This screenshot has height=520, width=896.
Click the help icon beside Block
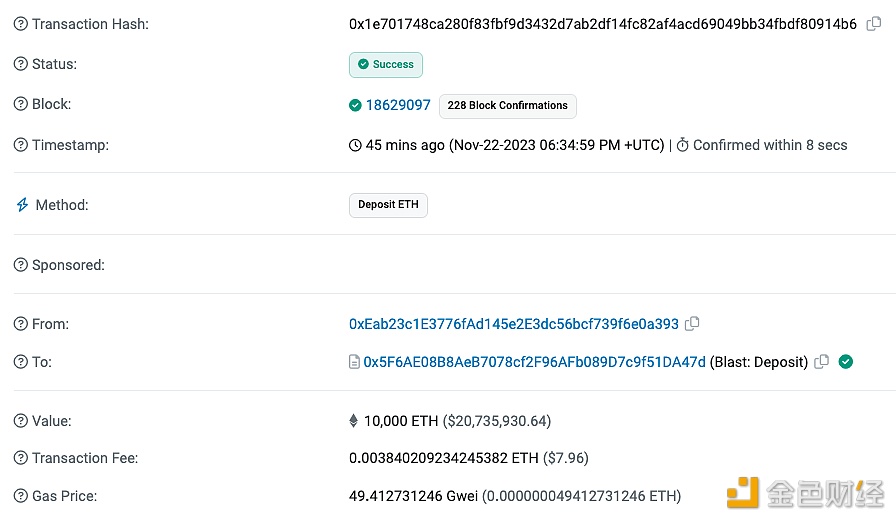pos(21,104)
